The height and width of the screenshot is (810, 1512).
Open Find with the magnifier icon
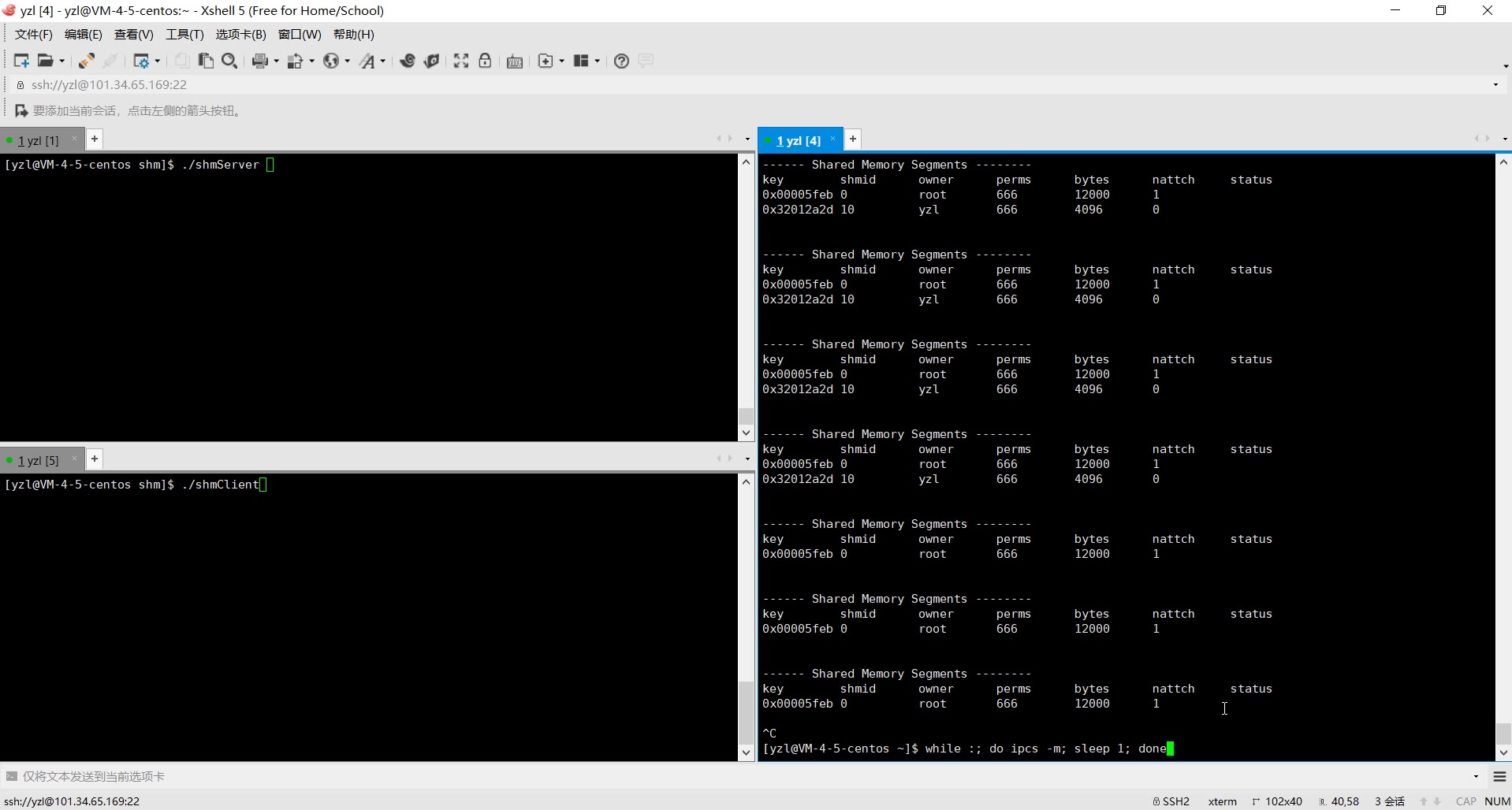click(x=229, y=61)
